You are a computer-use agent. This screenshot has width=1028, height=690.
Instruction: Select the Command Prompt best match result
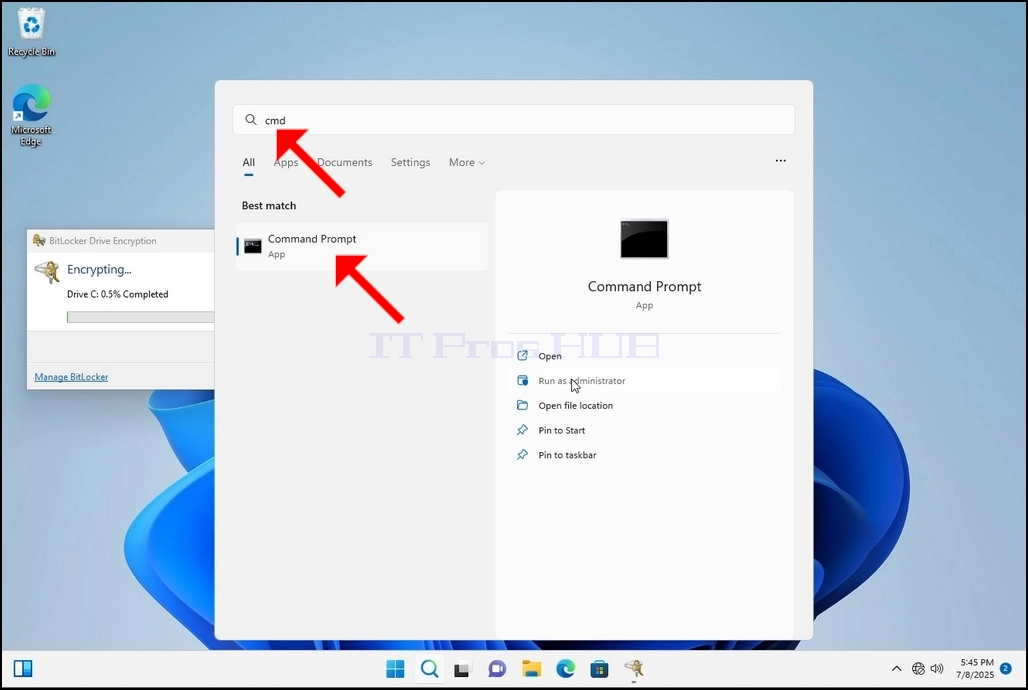(362, 246)
